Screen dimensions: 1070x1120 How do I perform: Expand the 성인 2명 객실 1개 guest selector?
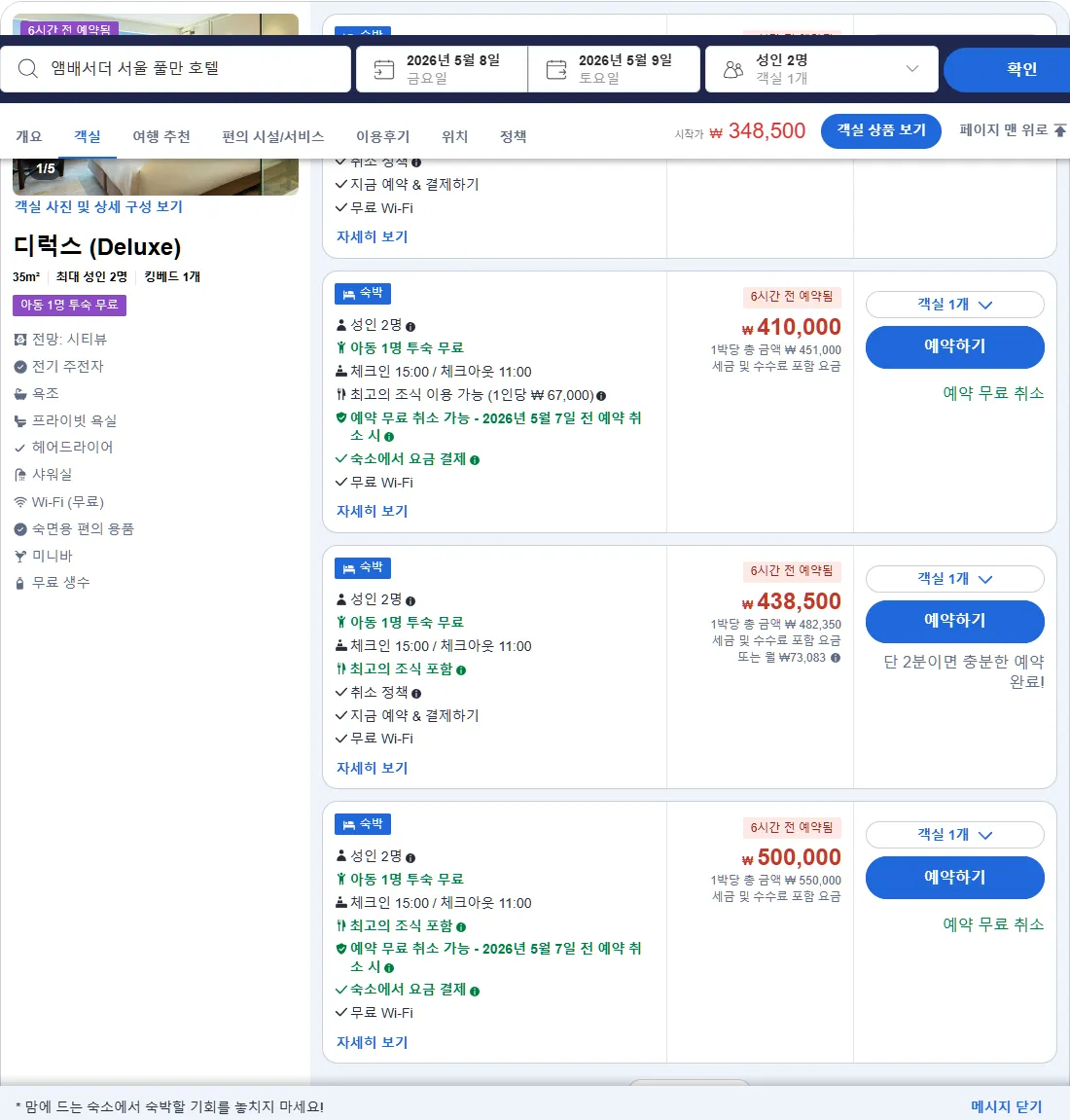(822, 69)
